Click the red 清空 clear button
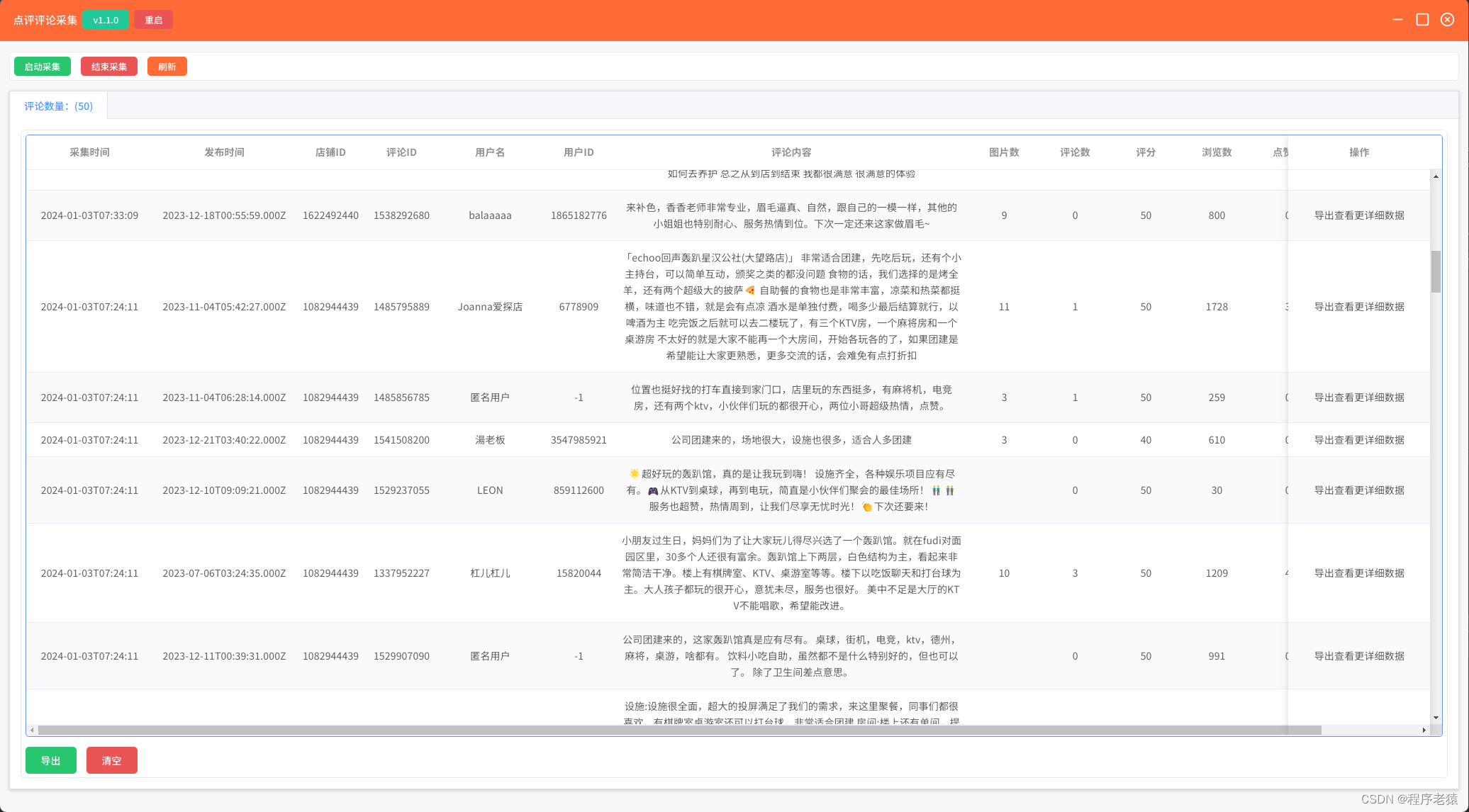Image resolution: width=1469 pixels, height=812 pixels. pyautogui.click(x=111, y=760)
